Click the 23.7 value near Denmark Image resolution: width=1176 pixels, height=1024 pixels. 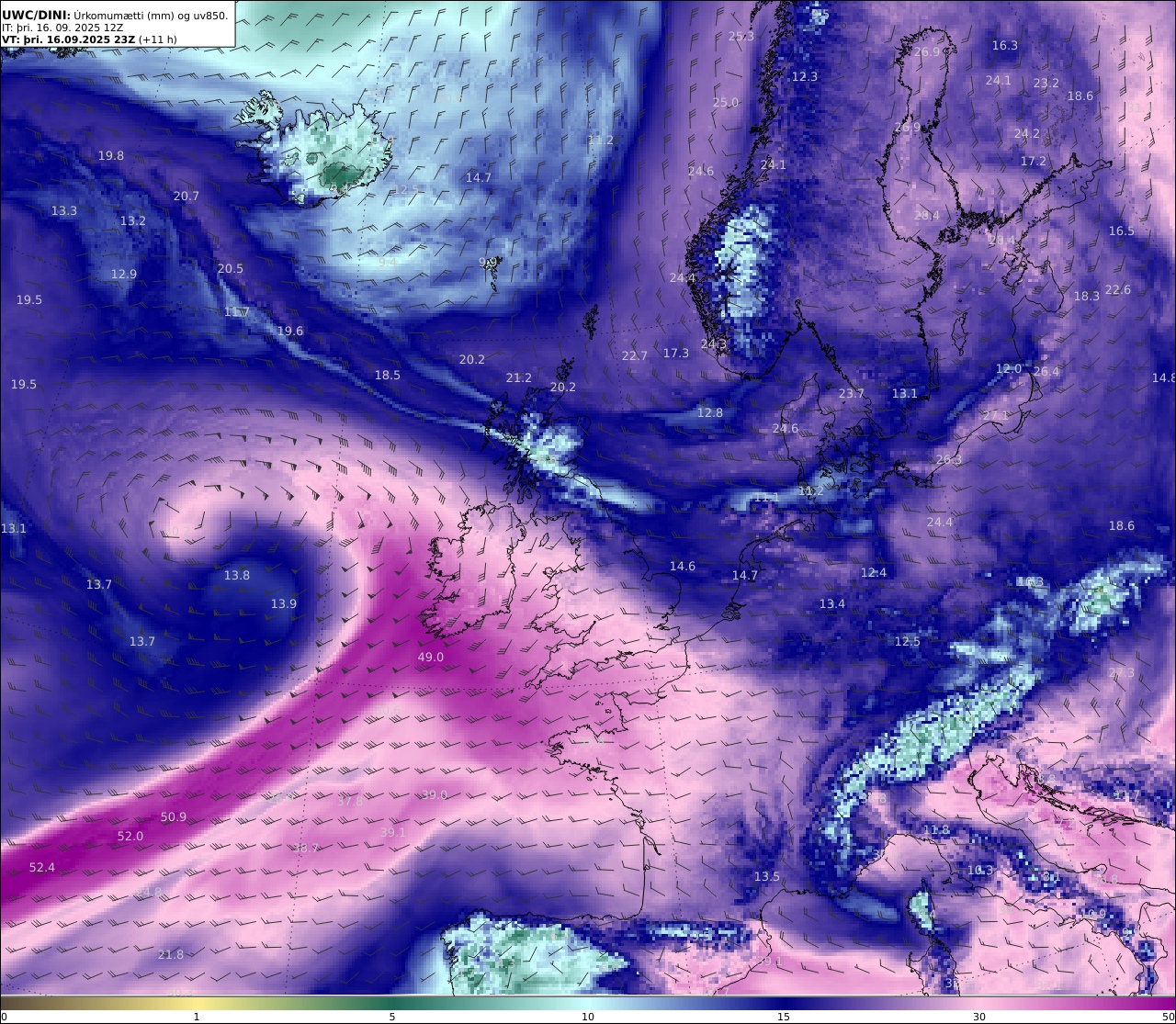(852, 394)
